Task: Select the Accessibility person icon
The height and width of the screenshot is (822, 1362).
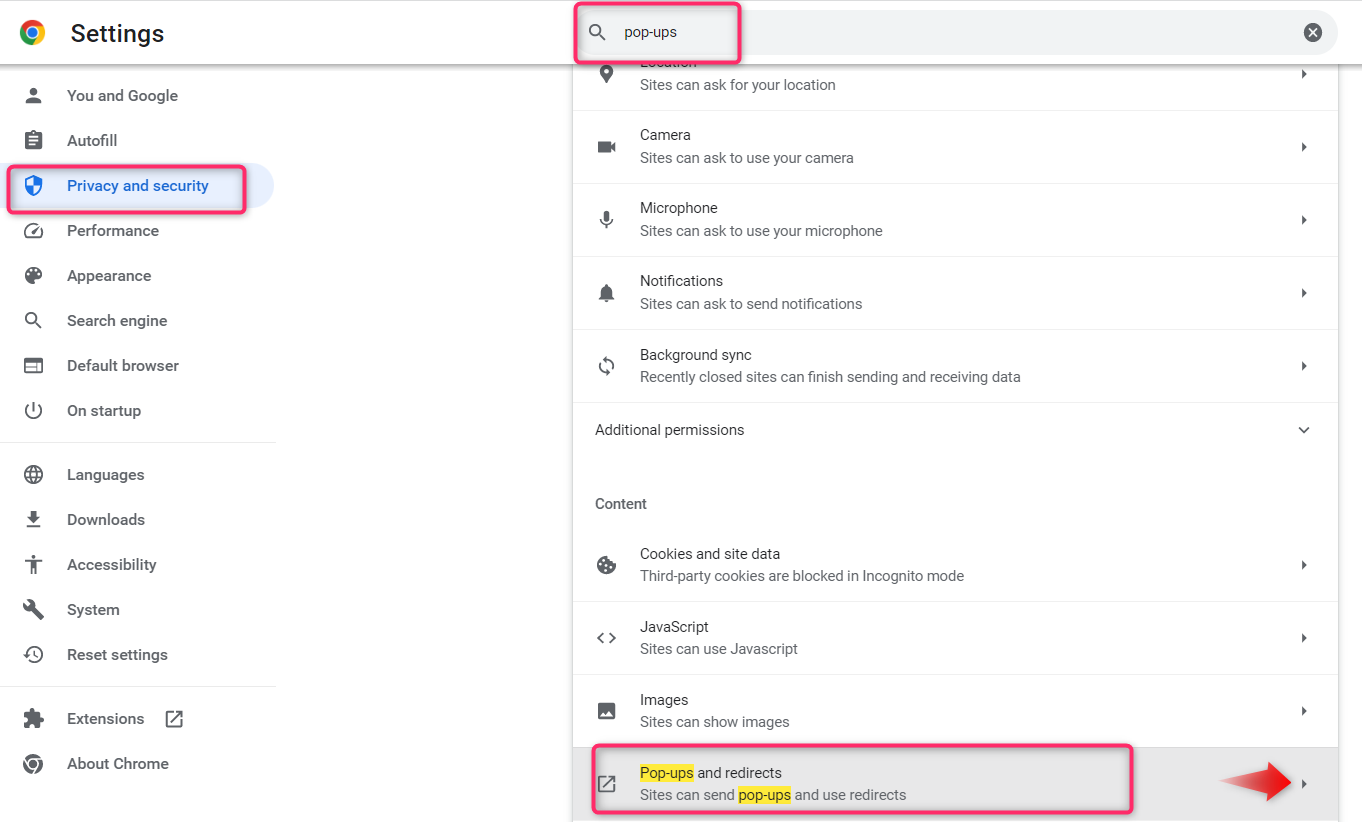Action: point(34,565)
